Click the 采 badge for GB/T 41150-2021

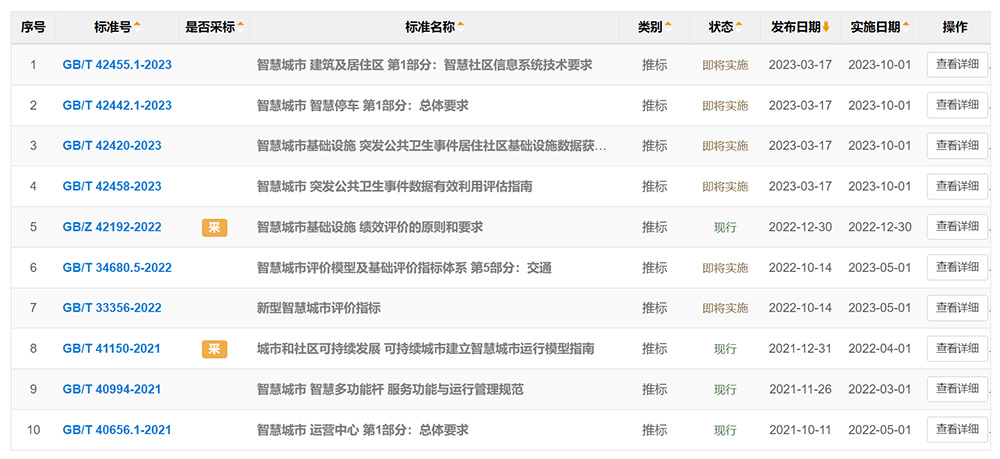tap(214, 349)
